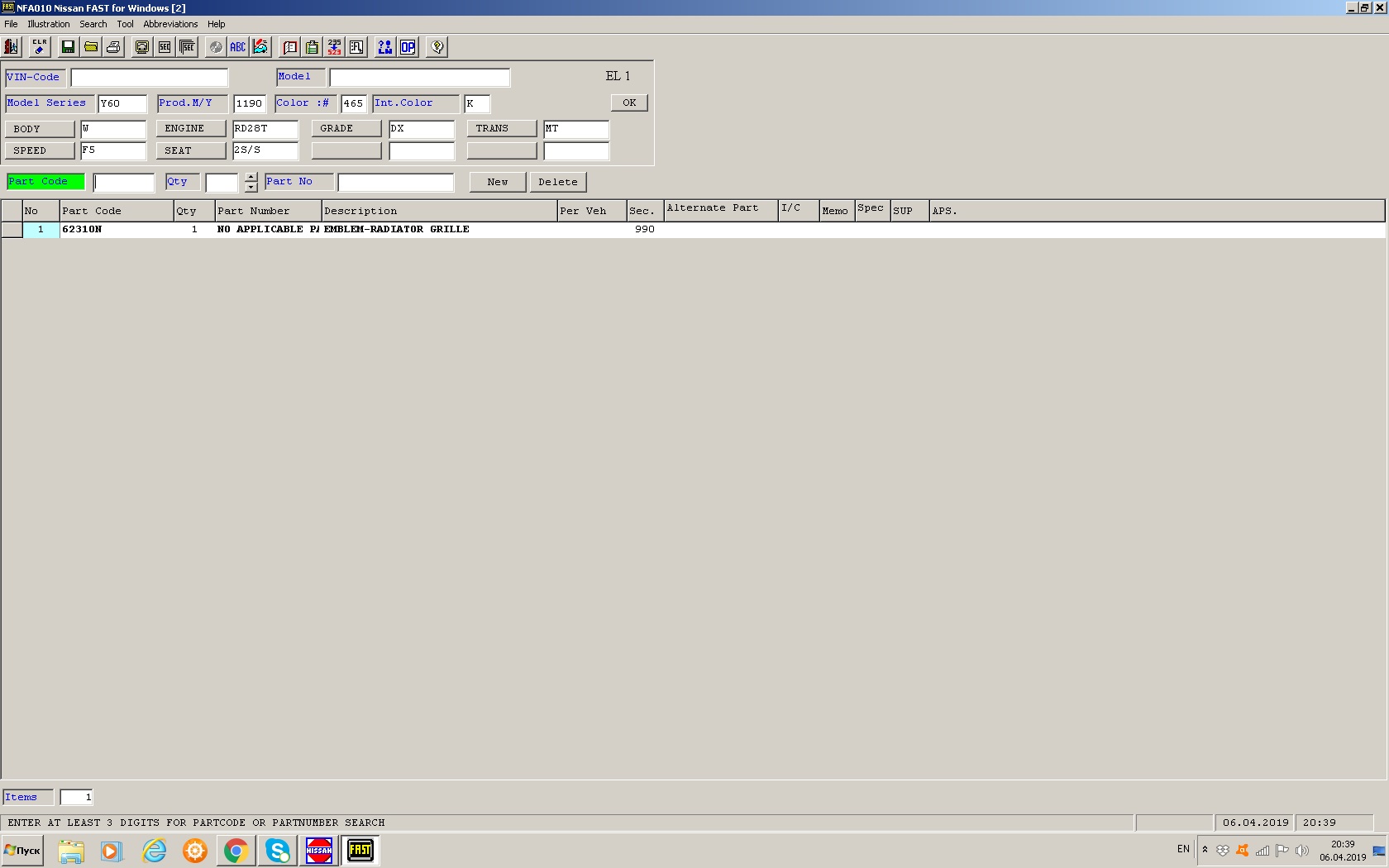Click the New button
This screenshot has width=1389, height=868.
coord(498,182)
